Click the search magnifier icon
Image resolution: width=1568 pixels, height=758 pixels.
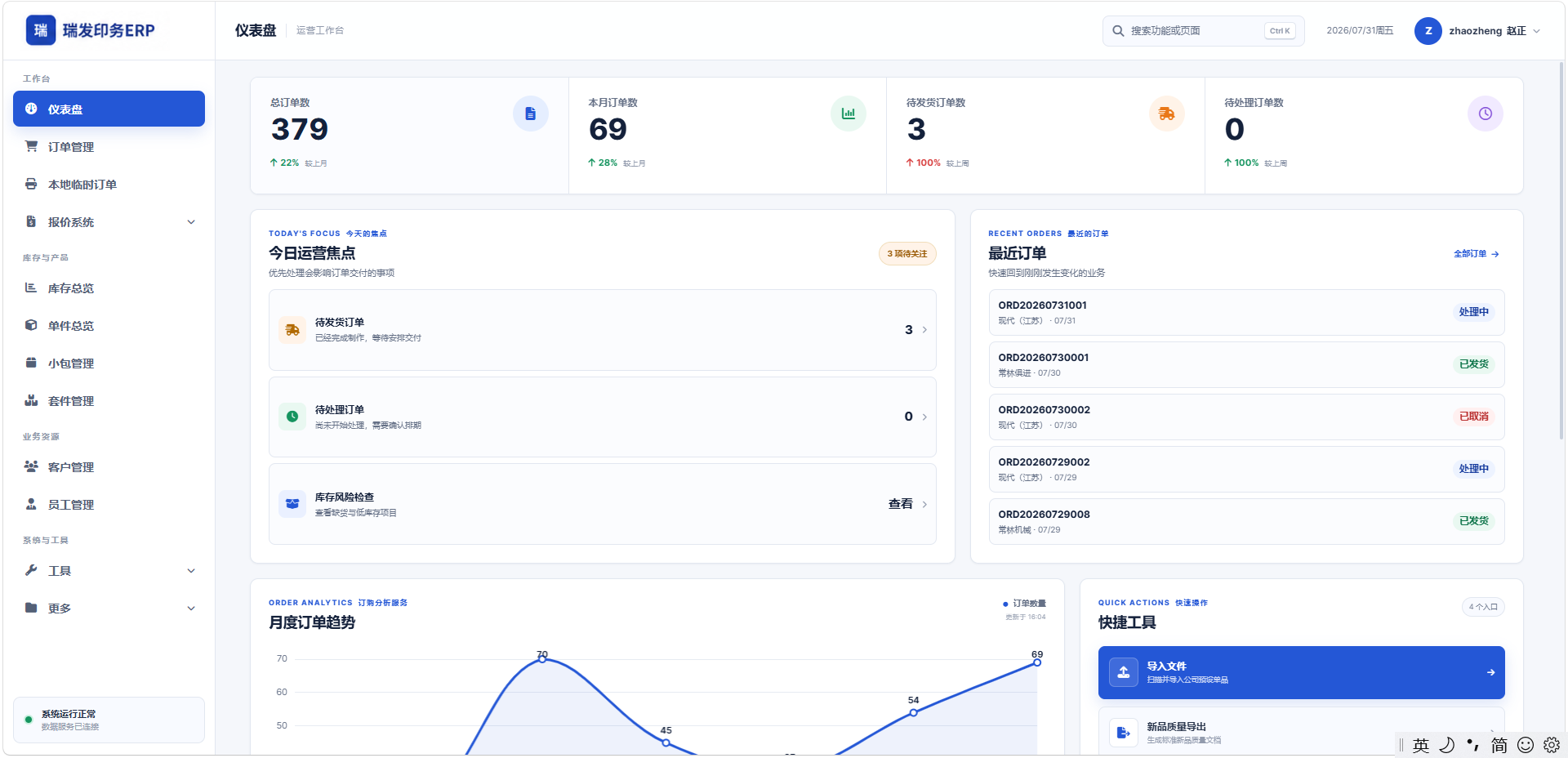pyautogui.click(x=1118, y=31)
